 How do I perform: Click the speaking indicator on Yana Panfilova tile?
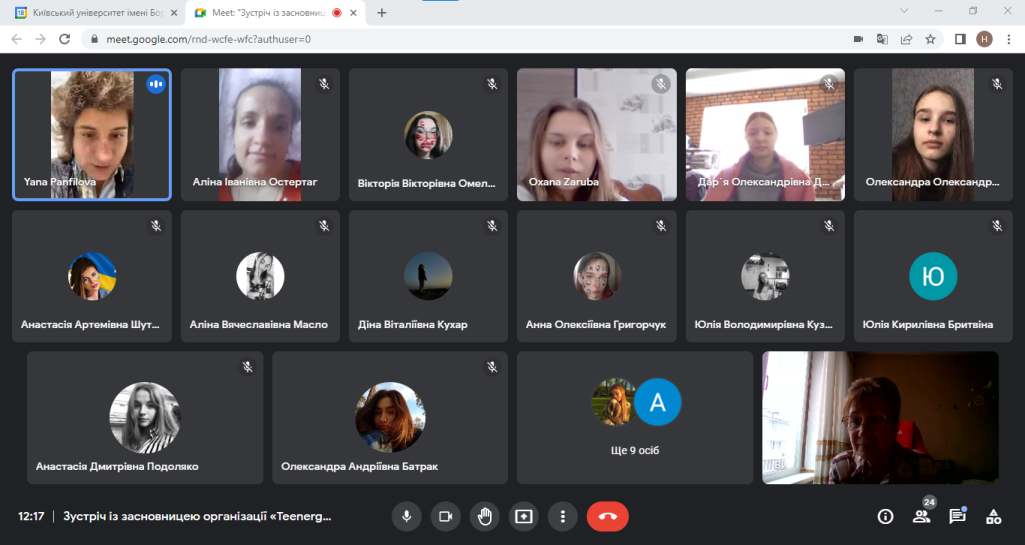(156, 84)
